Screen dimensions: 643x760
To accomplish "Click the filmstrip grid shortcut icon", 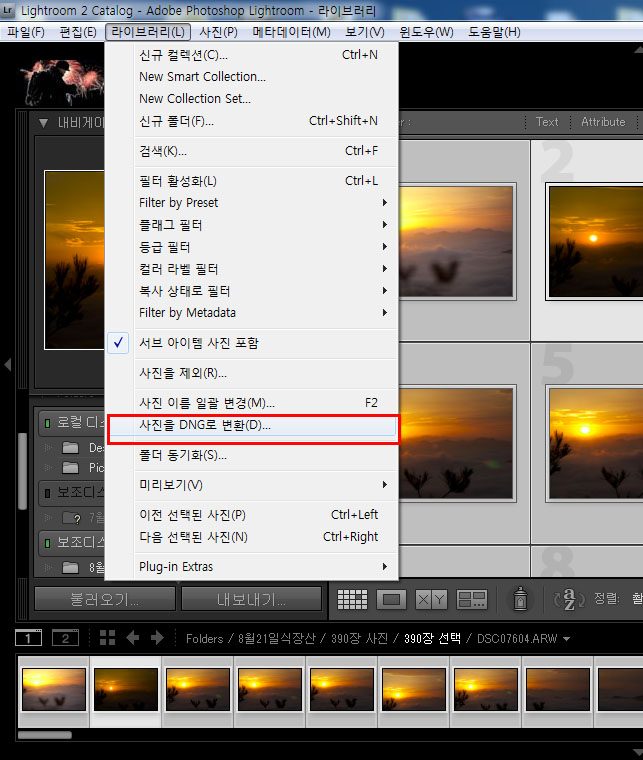I will coord(107,638).
